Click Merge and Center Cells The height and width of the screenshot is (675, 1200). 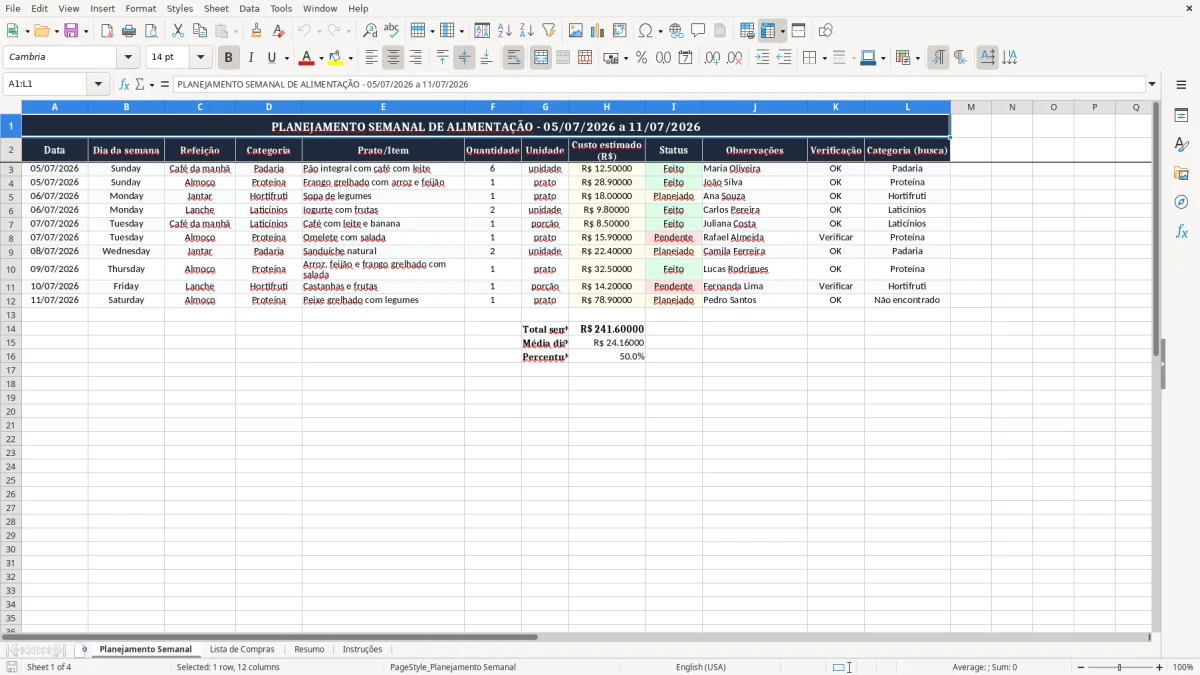(540, 58)
